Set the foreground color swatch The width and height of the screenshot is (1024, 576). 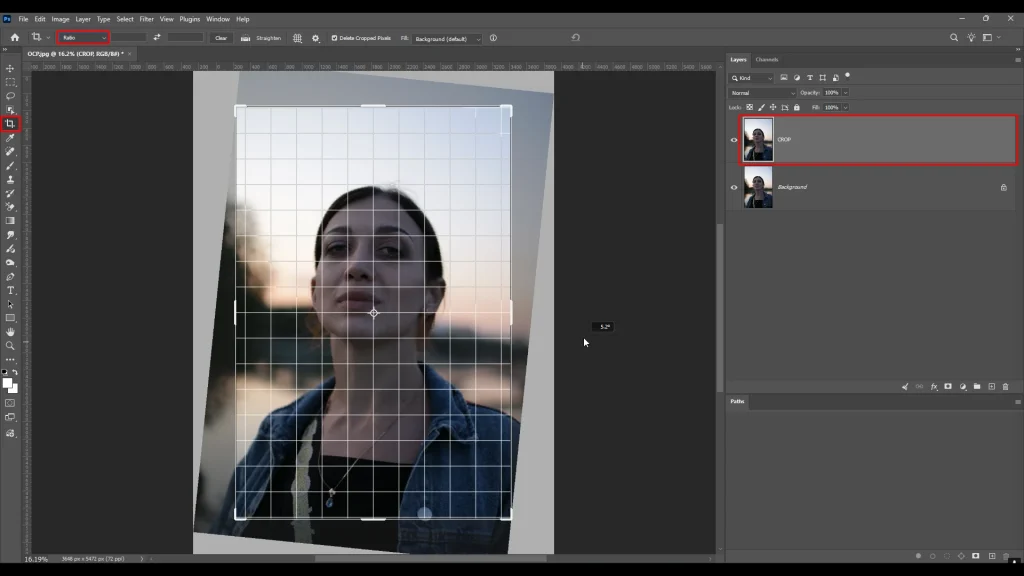click(7, 383)
